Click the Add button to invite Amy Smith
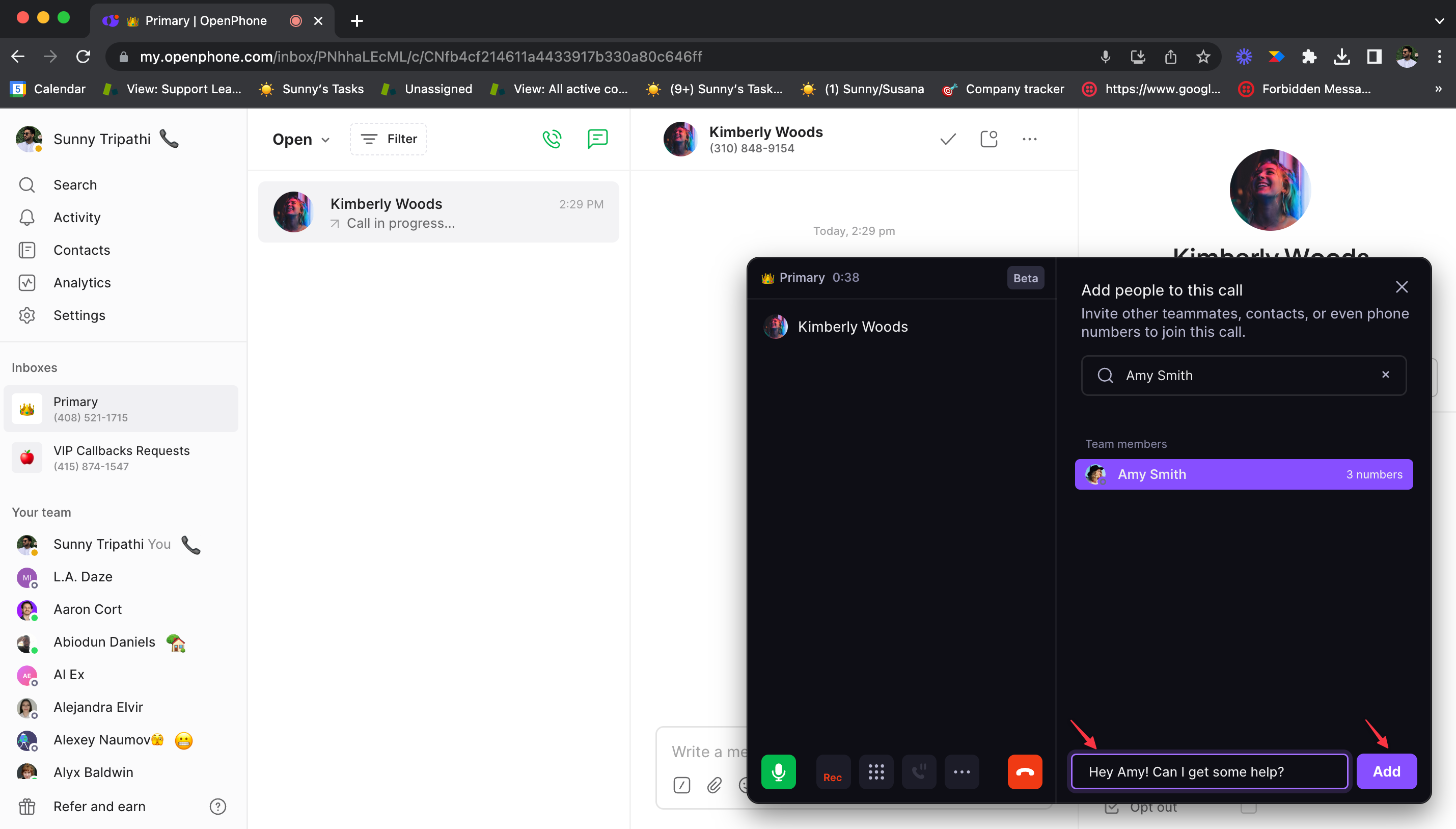This screenshot has width=1456, height=829. [x=1388, y=771]
